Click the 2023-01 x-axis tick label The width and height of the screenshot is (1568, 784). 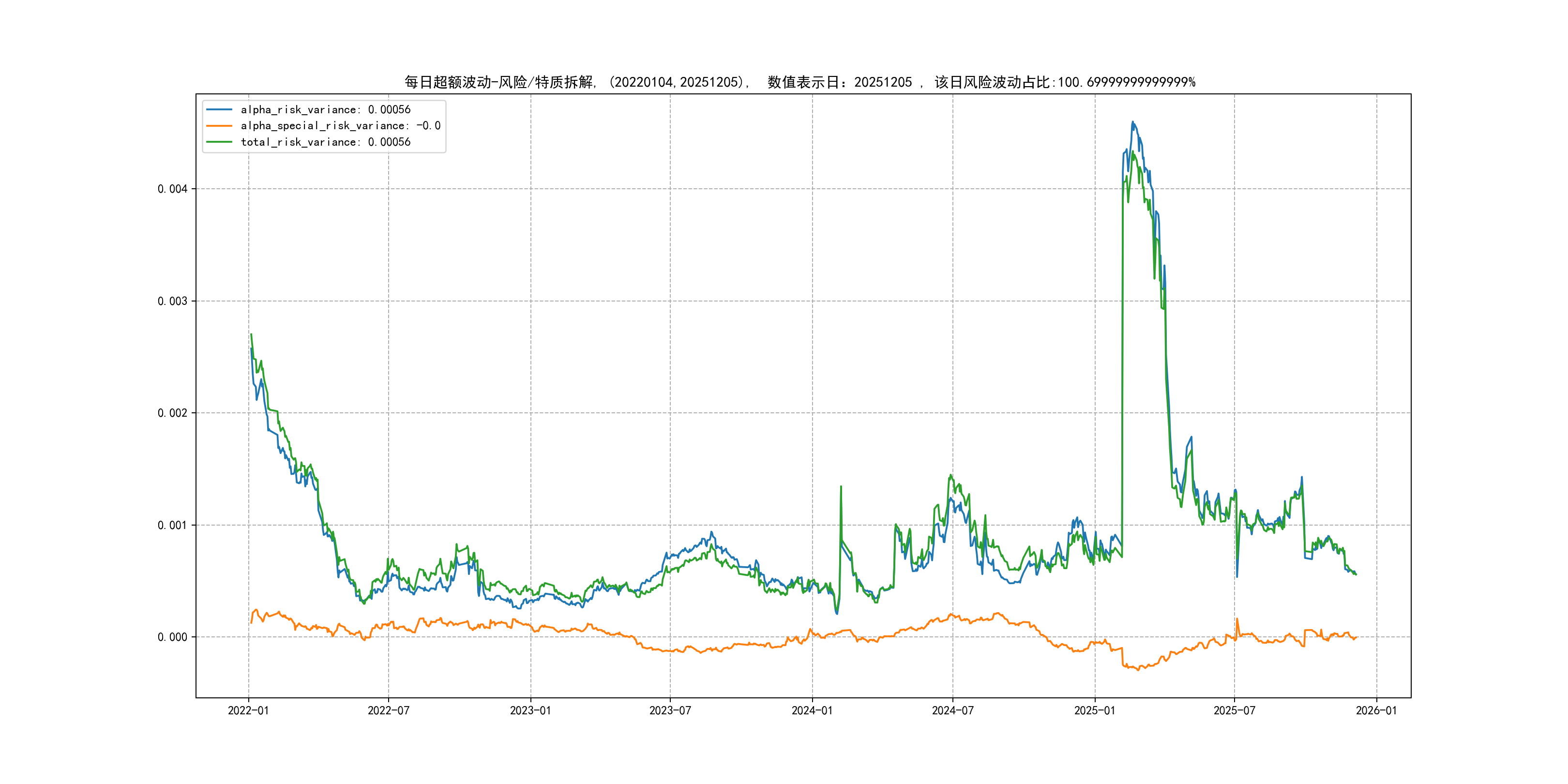pyautogui.click(x=530, y=710)
